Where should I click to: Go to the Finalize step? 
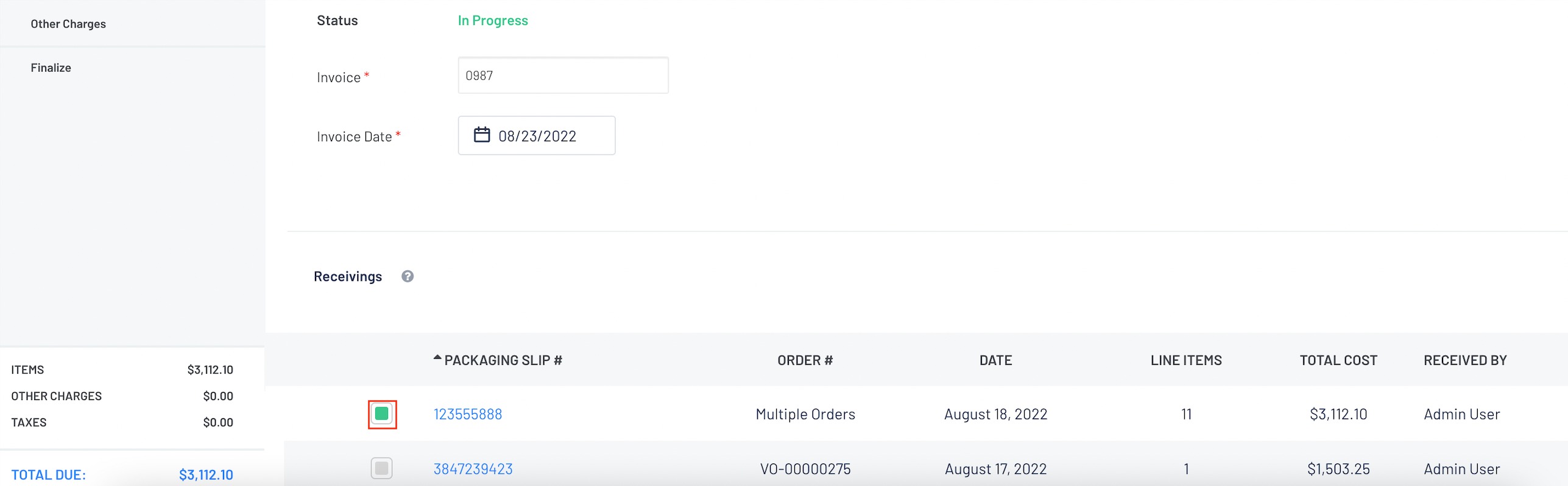click(x=51, y=68)
